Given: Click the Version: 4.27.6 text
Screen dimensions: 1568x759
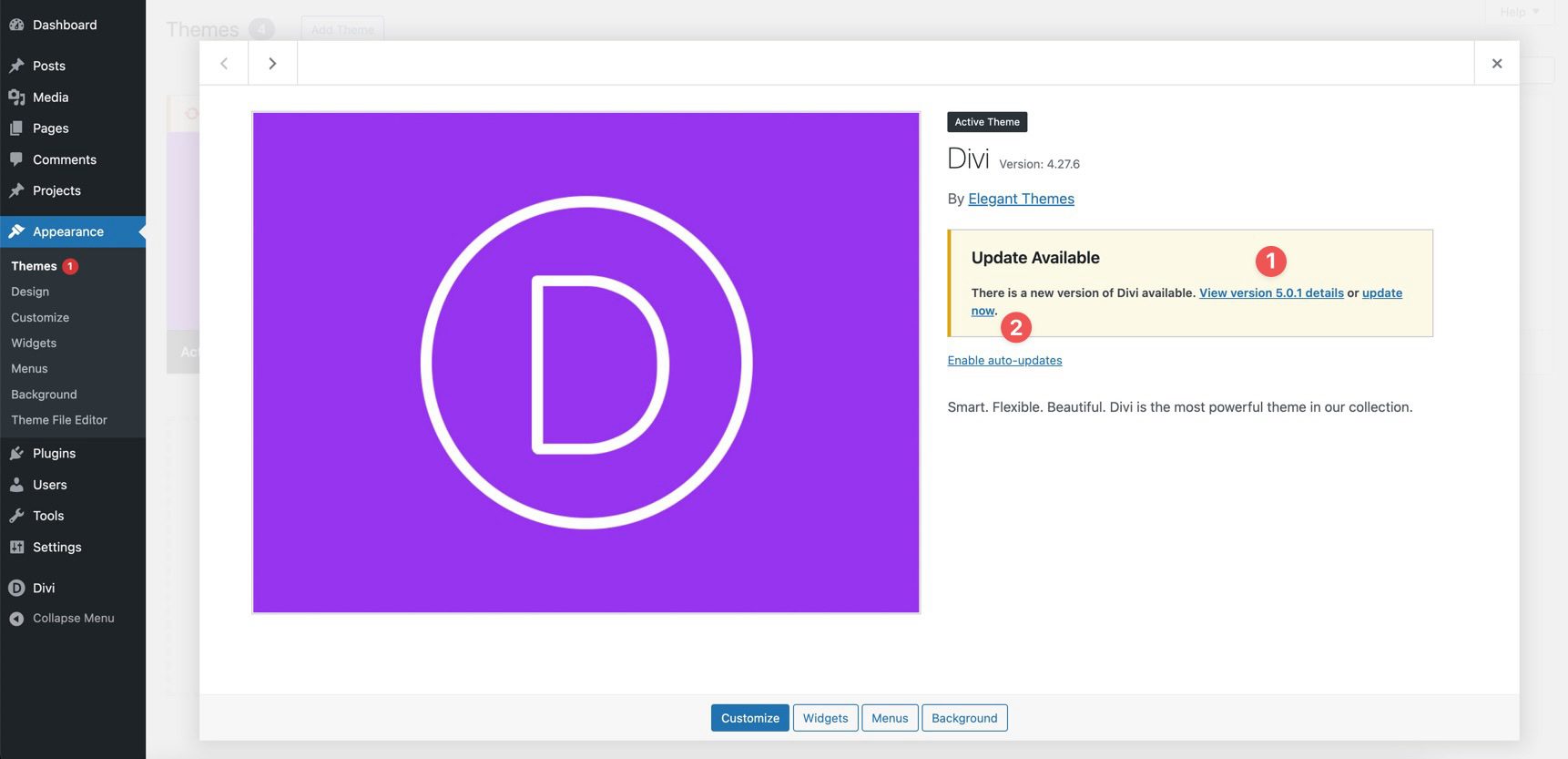Looking at the screenshot, I should 1039,164.
